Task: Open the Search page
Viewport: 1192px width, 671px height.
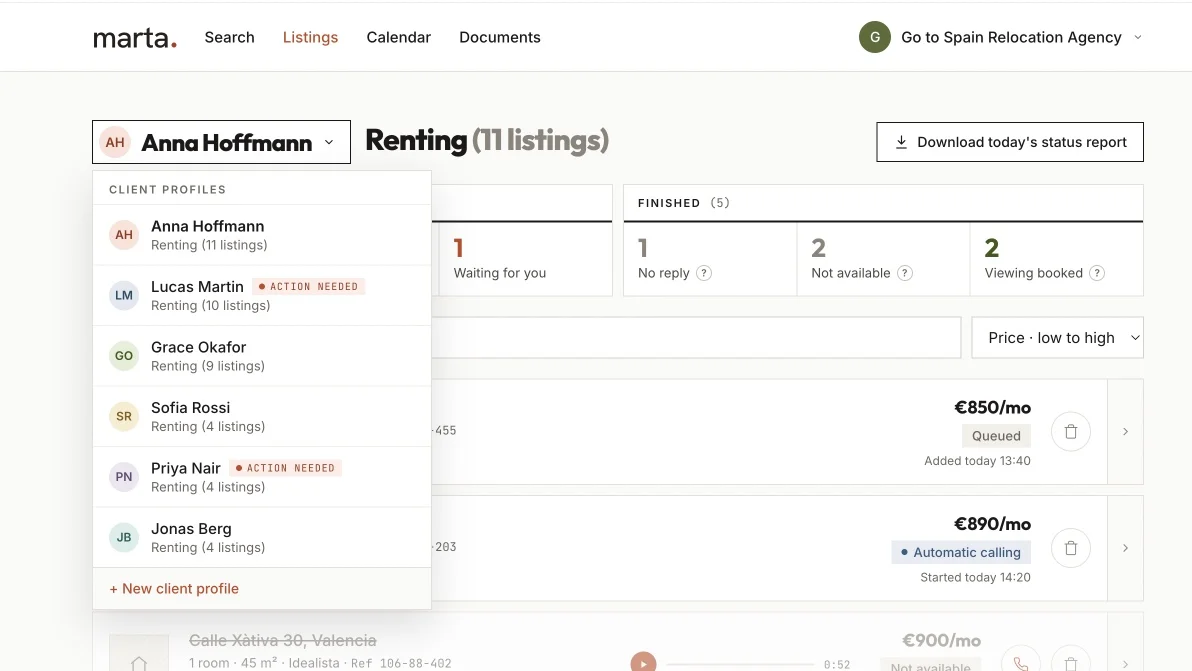Action: pos(230,37)
